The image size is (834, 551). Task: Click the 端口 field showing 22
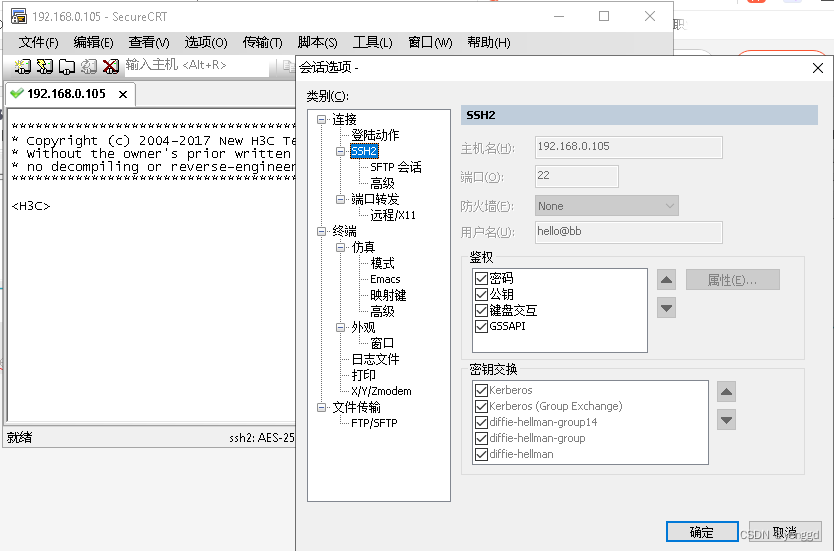577,176
